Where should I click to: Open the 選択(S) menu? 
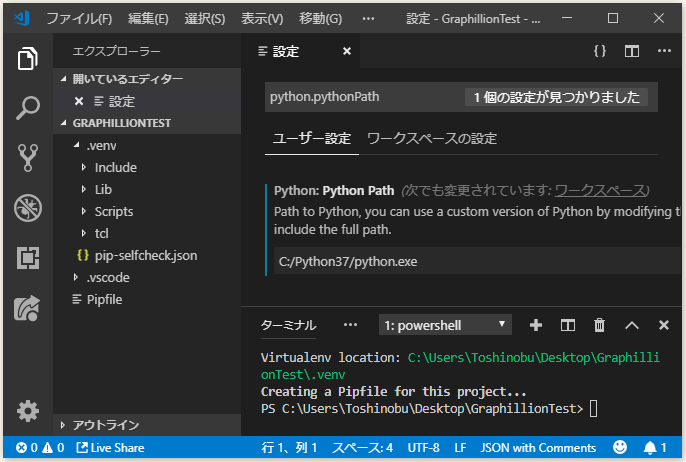coord(205,18)
